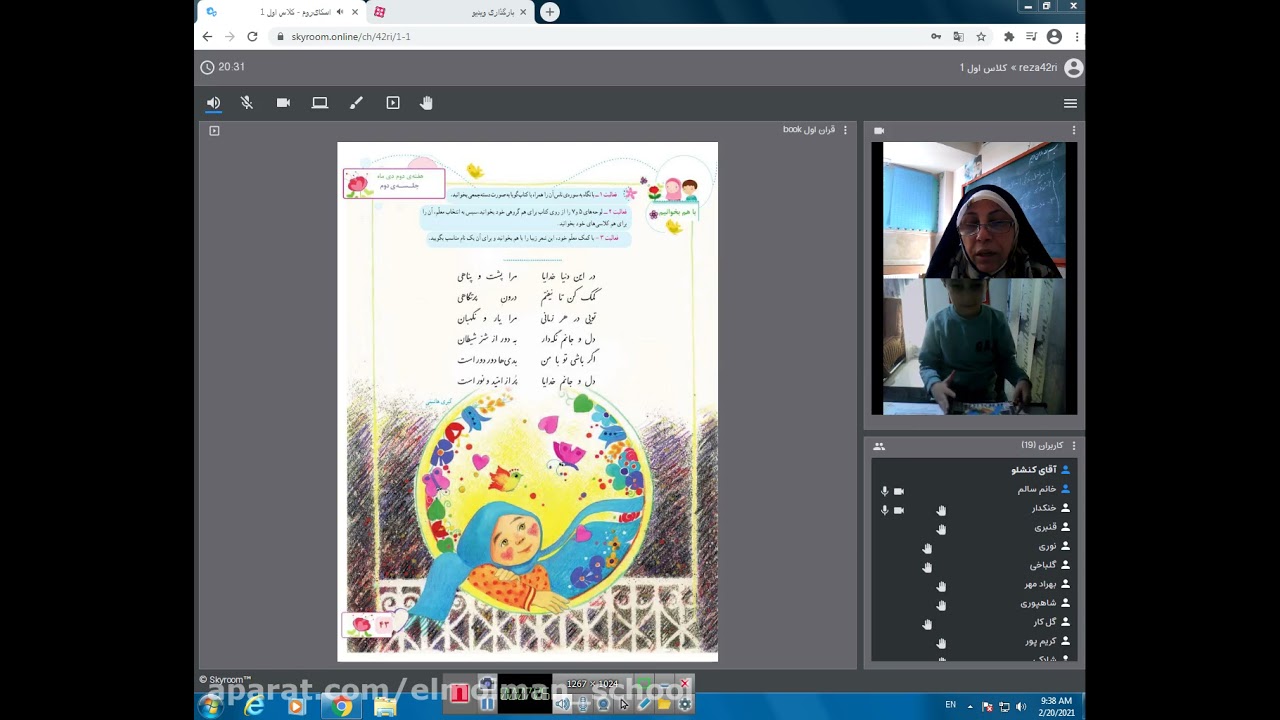Open Chrome three-dot menu
Viewport: 1280px width, 720px height.
1076,36
